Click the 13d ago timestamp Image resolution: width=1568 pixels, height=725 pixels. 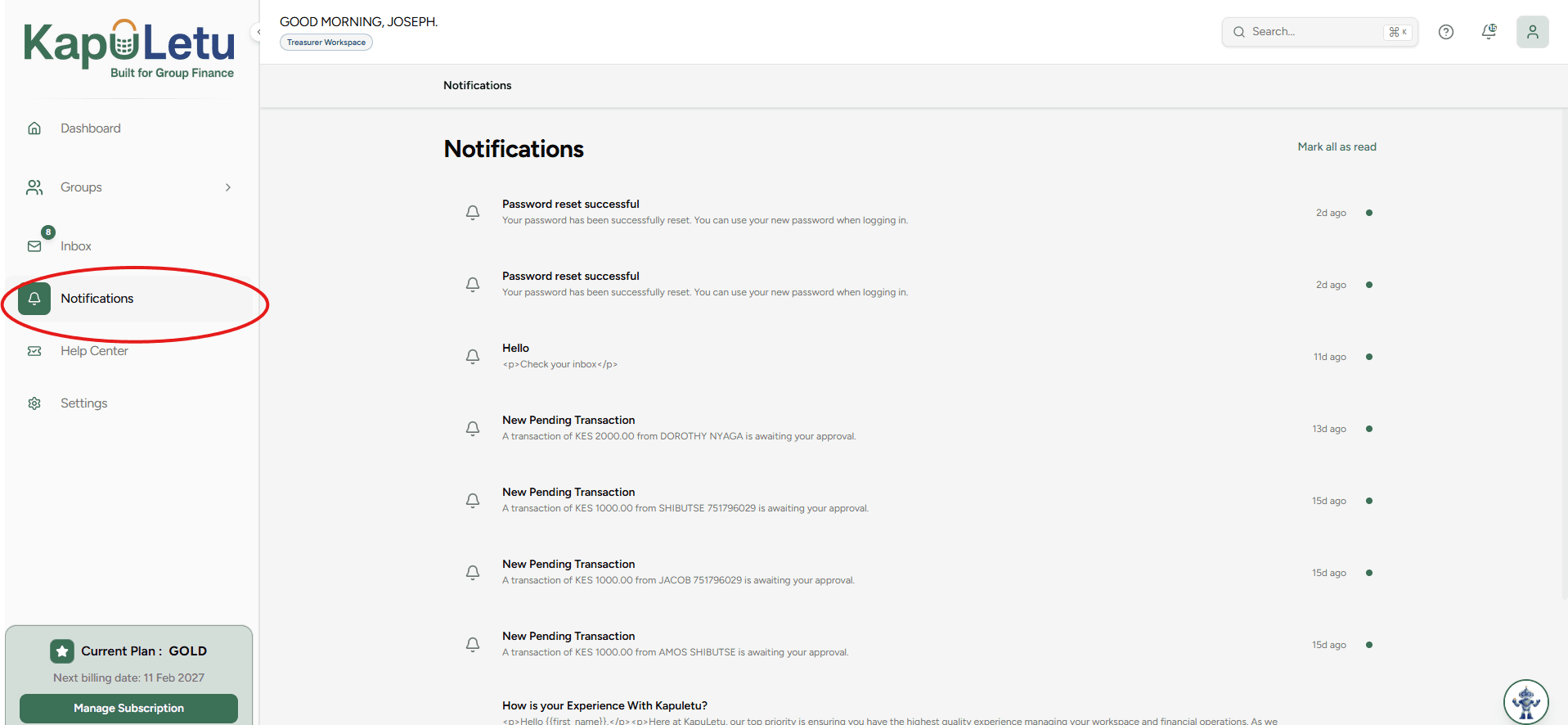click(x=1329, y=429)
